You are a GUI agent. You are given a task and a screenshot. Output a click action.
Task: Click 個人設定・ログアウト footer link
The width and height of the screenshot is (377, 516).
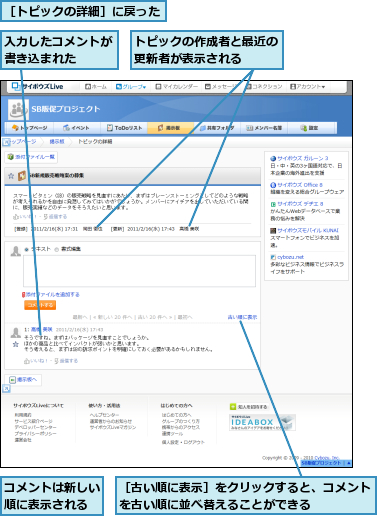click(183, 442)
